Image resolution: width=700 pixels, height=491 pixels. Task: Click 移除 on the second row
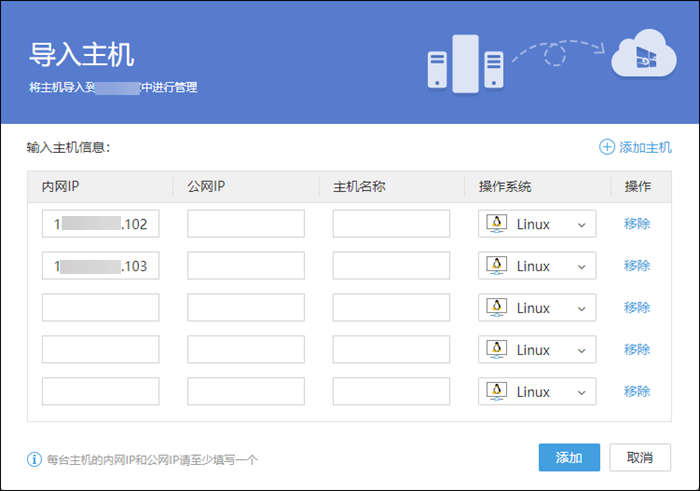coord(637,266)
